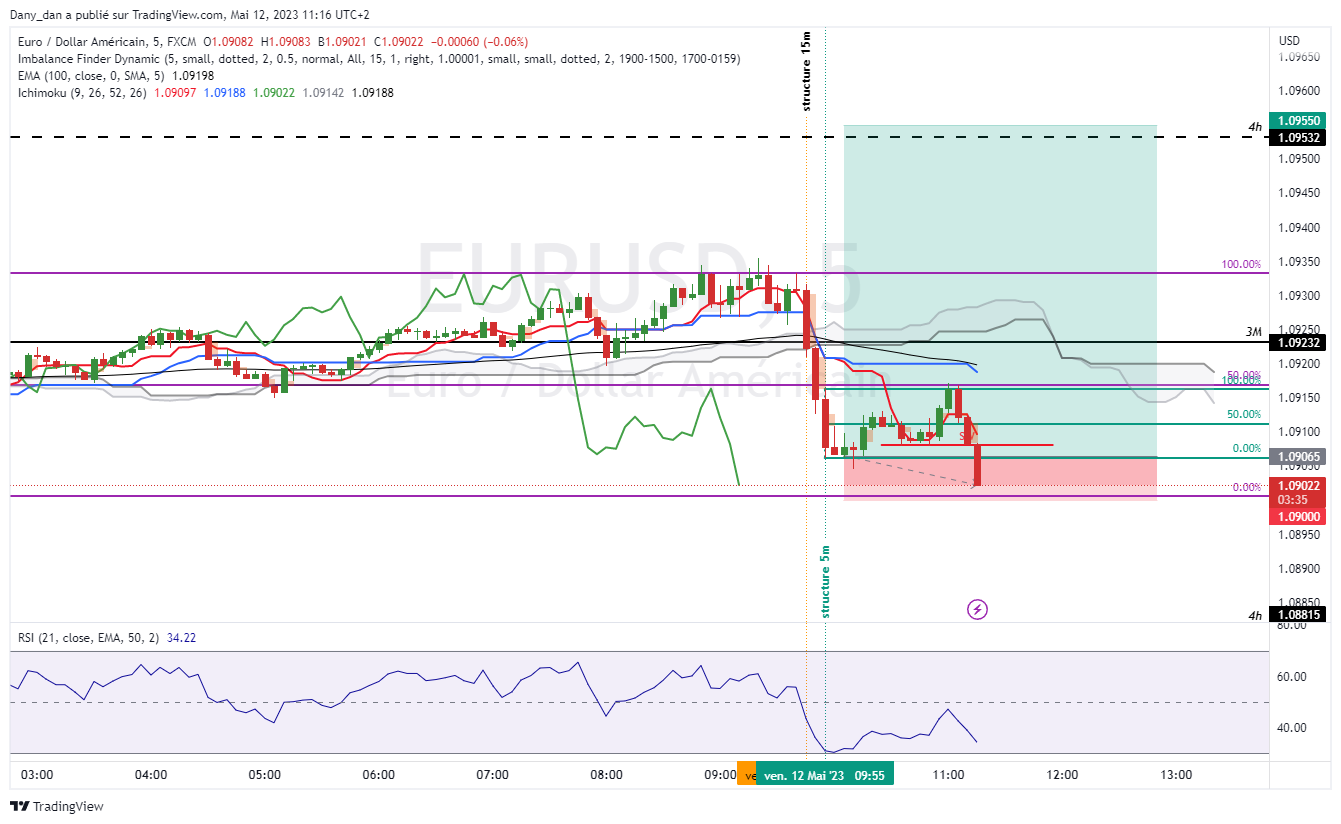Image resolution: width=1341 pixels, height=824 pixels.
Task: Select the 'ven. 12 Mai '23 09:55' date label
Action: point(825,774)
